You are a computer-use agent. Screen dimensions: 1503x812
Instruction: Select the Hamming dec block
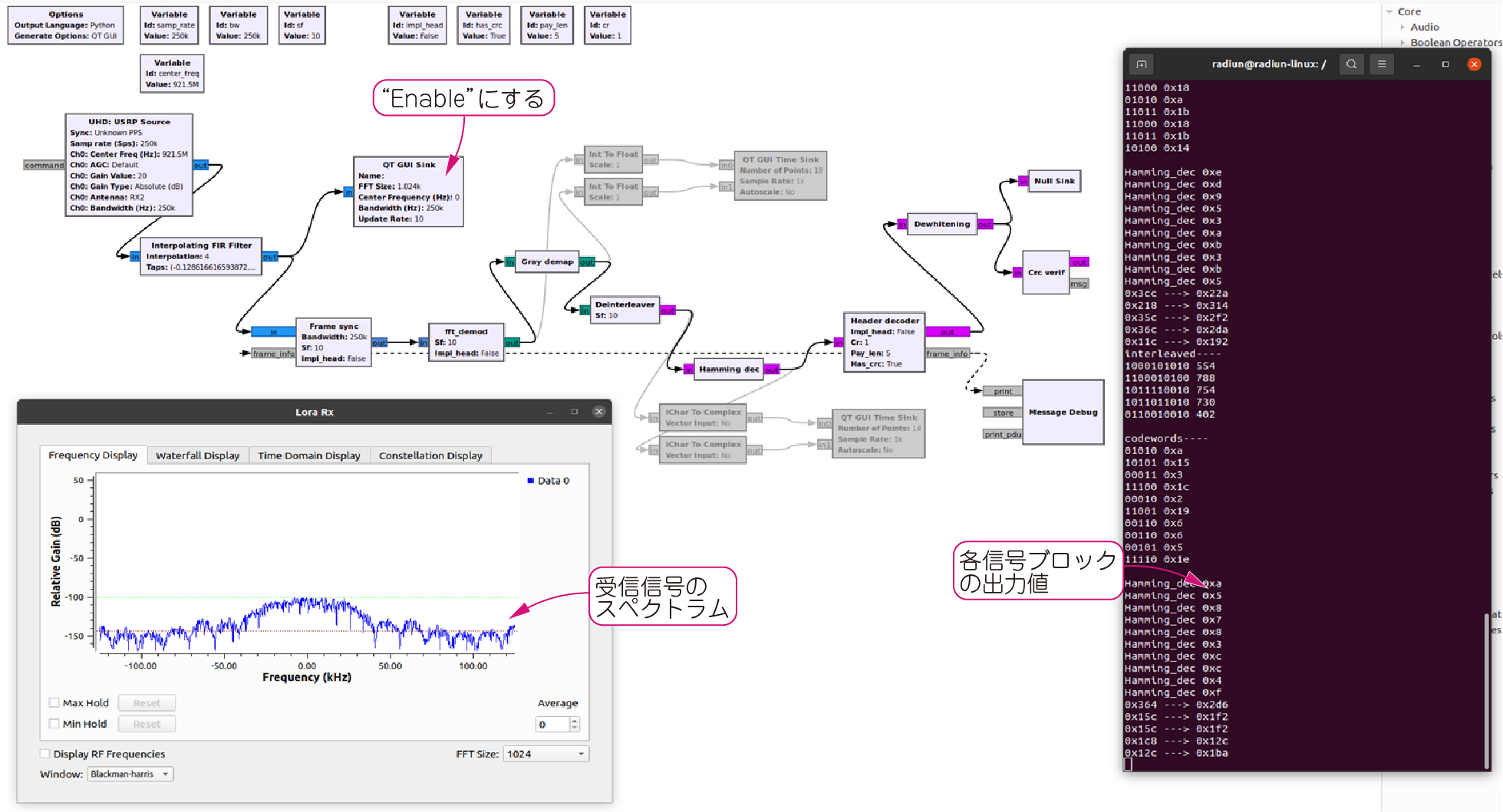[x=728, y=370]
